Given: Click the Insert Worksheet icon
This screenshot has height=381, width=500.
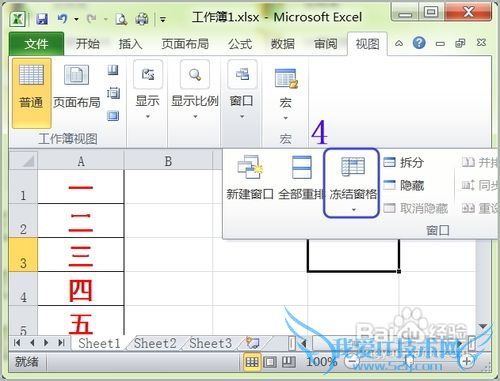Looking at the screenshot, I should 253,343.
